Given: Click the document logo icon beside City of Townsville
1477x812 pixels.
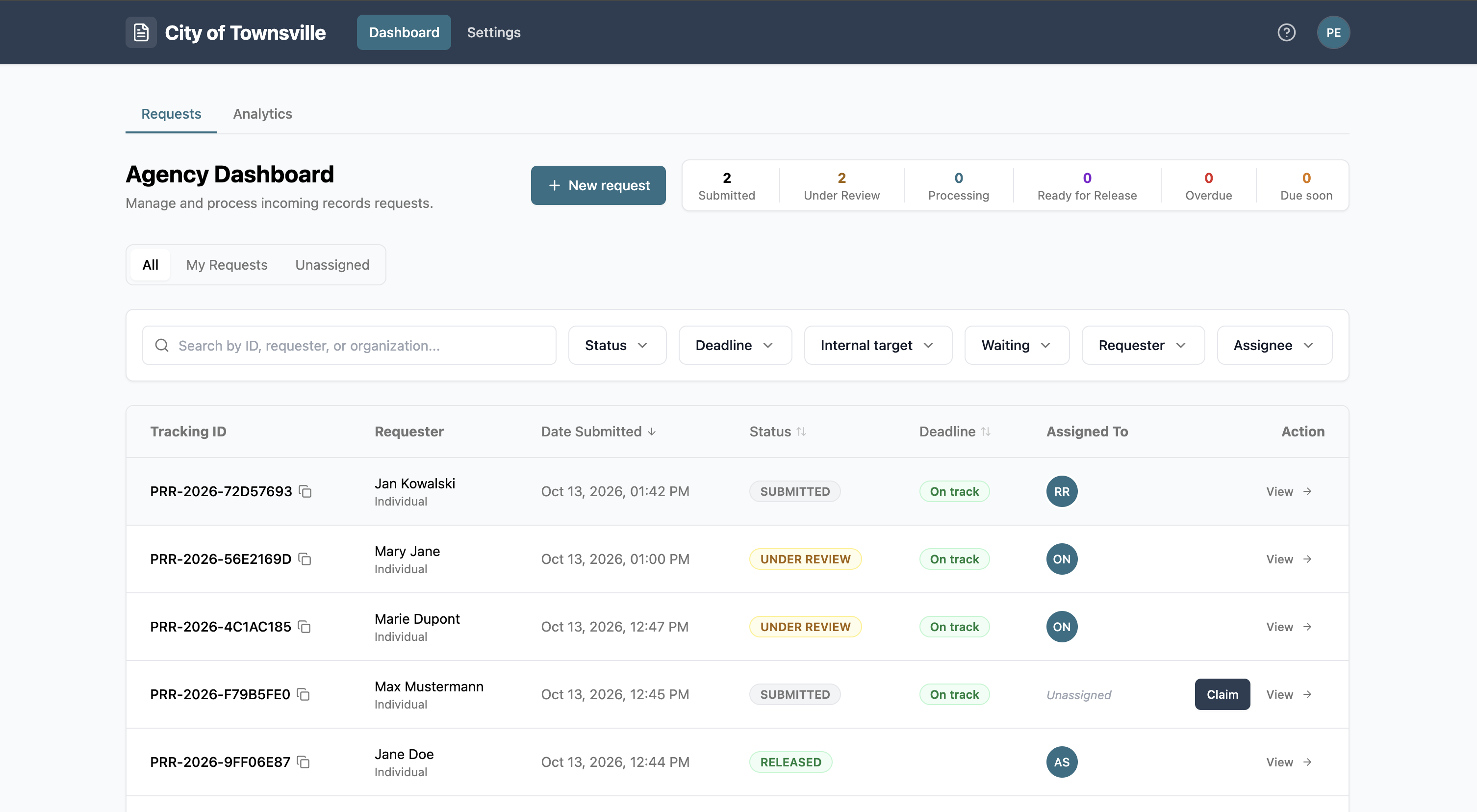Looking at the screenshot, I should 141,32.
